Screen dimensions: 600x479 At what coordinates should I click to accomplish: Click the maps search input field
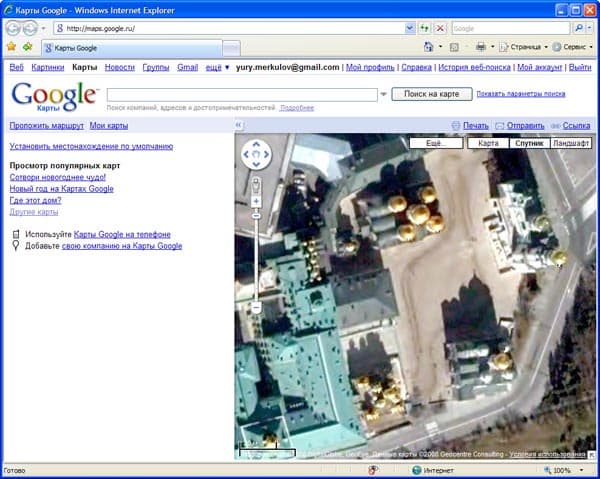(x=242, y=94)
